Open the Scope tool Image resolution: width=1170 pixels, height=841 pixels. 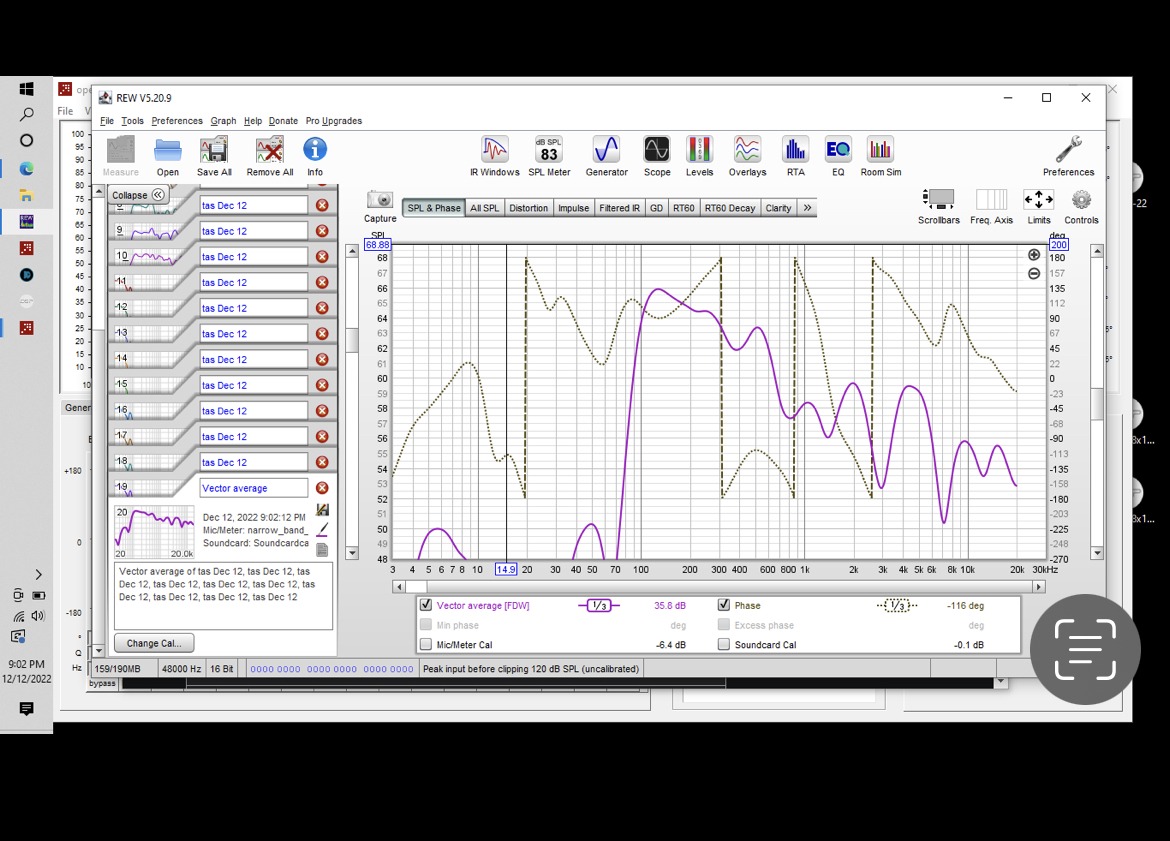pos(657,156)
